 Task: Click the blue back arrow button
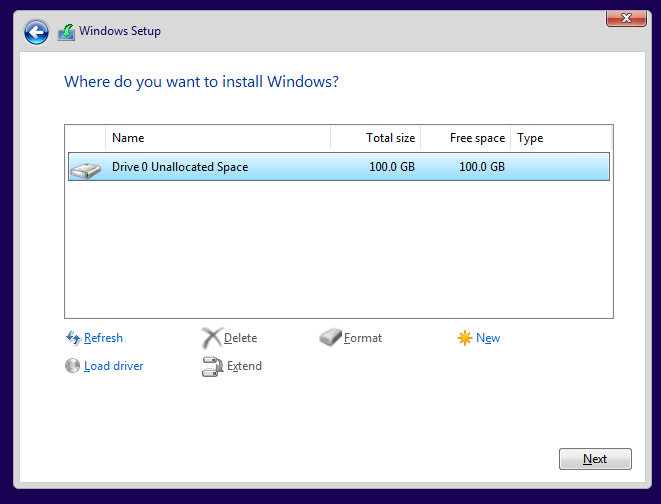coord(36,32)
